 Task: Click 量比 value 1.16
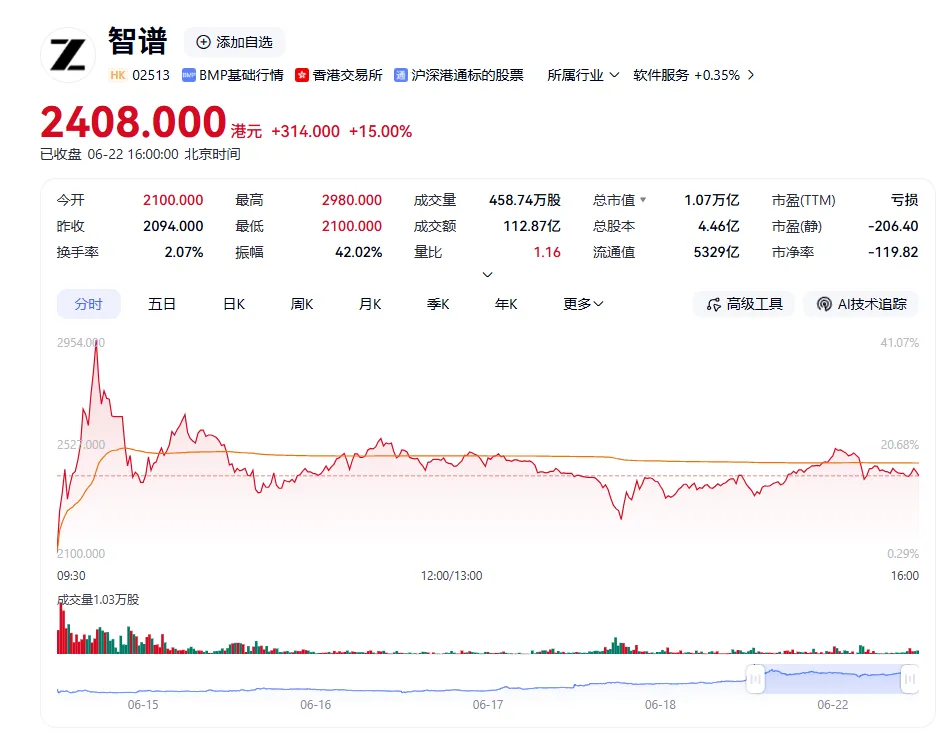click(547, 252)
